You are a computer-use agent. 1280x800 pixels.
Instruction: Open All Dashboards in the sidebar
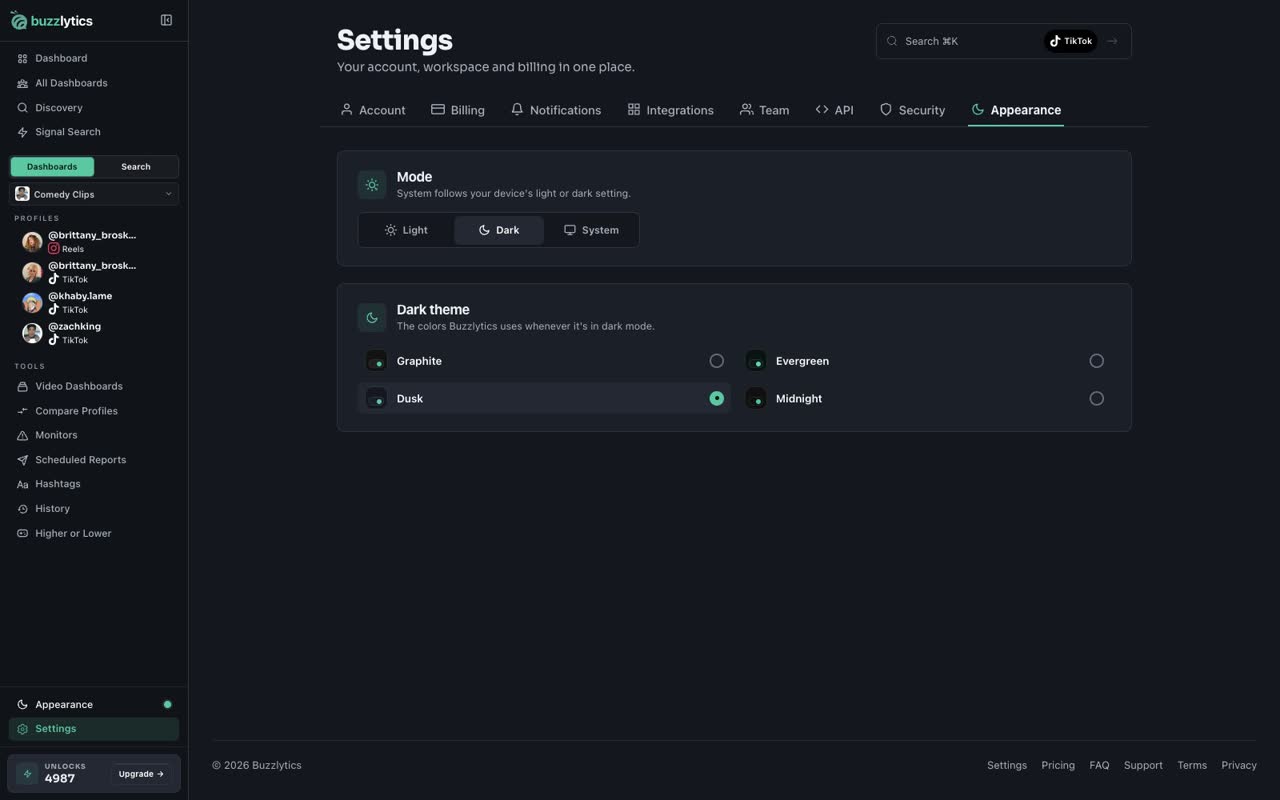pyautogui.click(x=94, y=83)
